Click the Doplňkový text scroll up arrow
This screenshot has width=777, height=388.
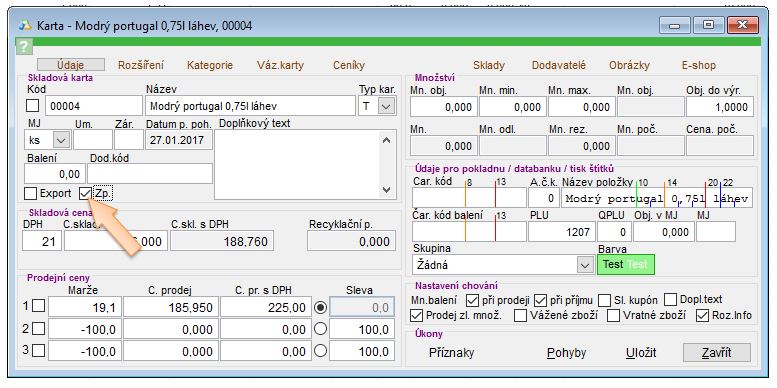(x=387, y=140)
